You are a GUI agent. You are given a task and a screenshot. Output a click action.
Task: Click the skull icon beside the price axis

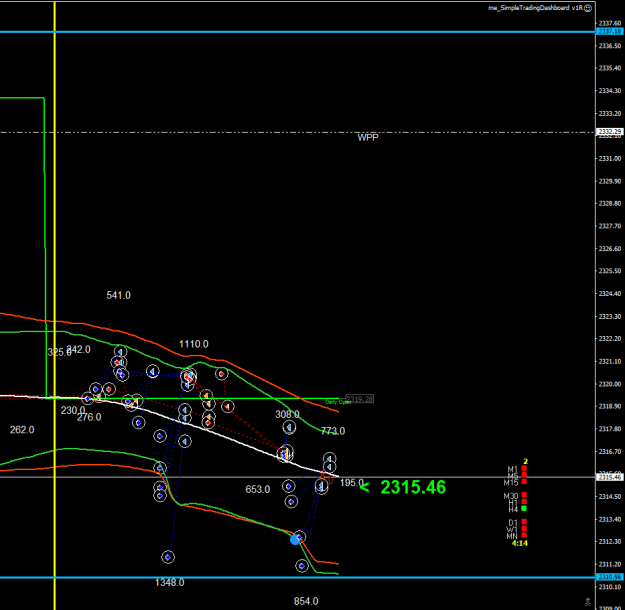pyautogui.click(x=588, y=602)
